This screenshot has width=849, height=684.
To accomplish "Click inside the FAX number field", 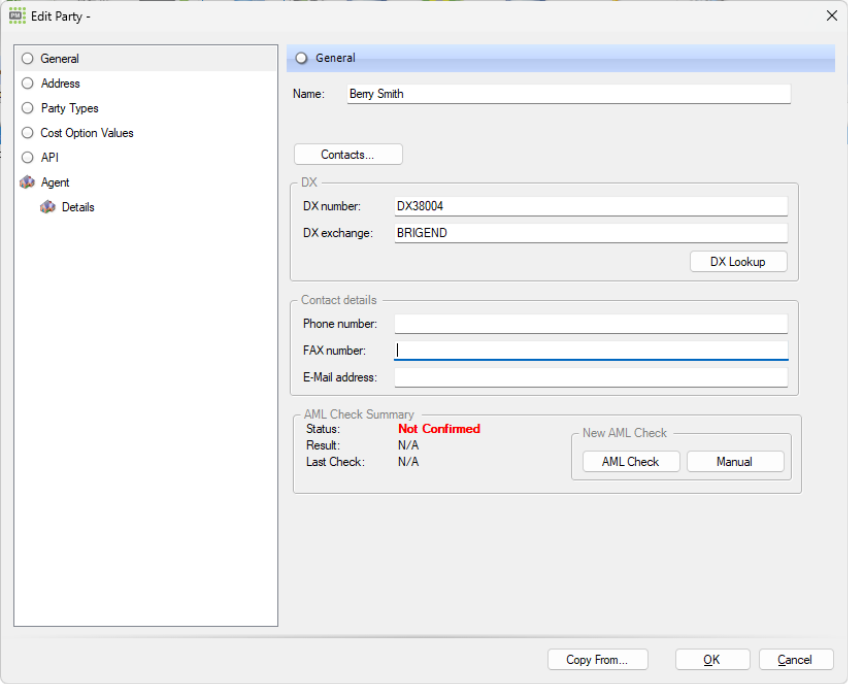I will point(590,350).
